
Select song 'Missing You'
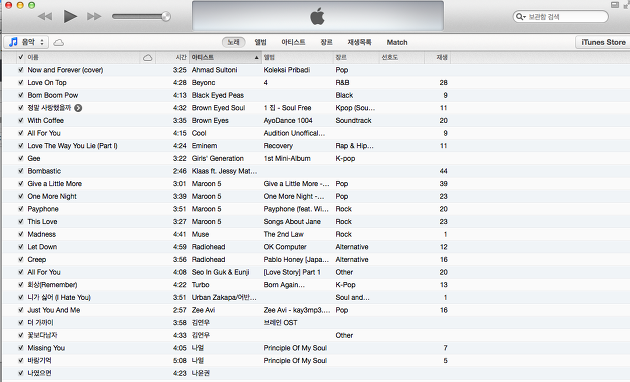[46, 348]
